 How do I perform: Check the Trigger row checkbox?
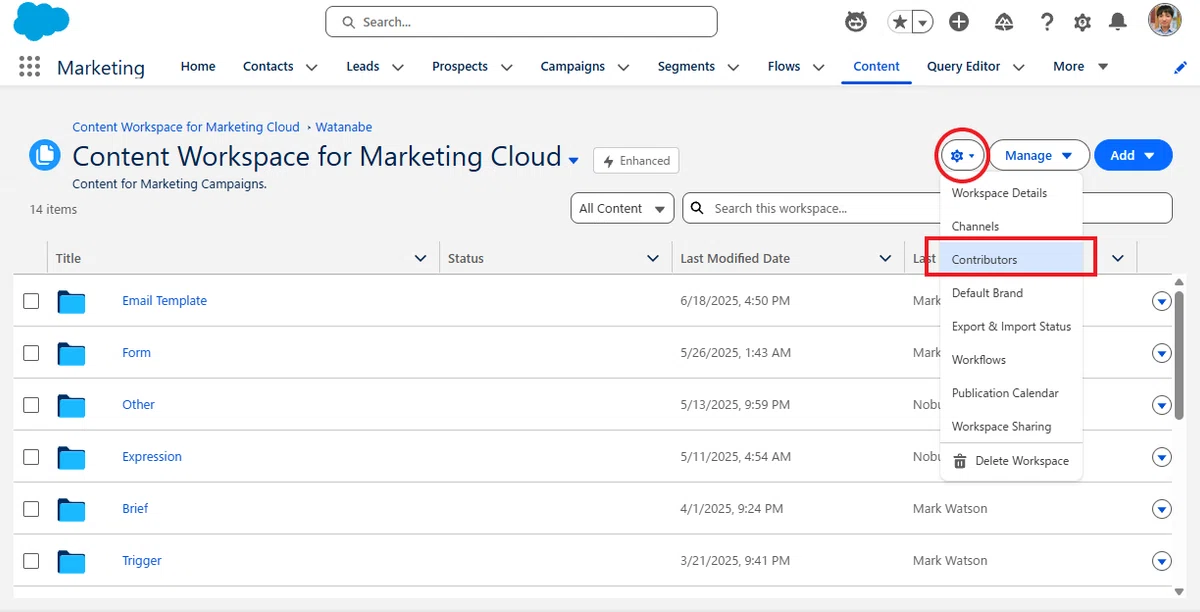point(31,561)
